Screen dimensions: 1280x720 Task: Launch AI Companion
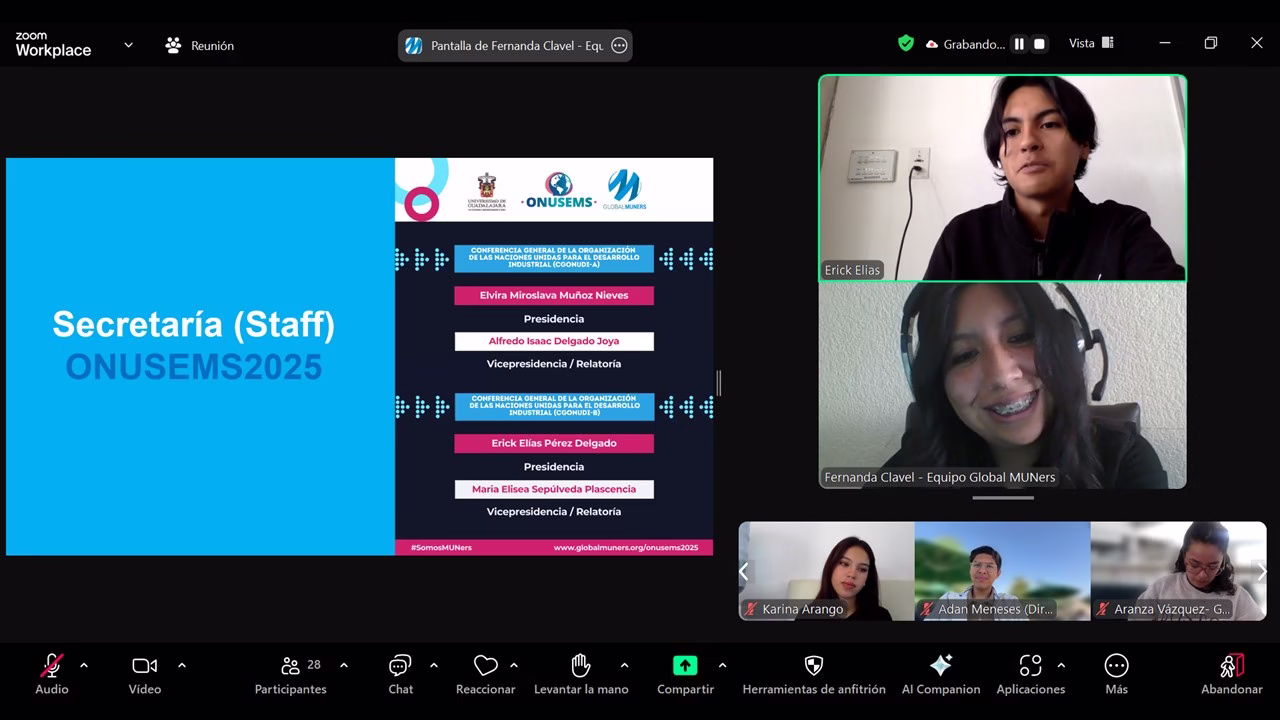pos(940,667)
